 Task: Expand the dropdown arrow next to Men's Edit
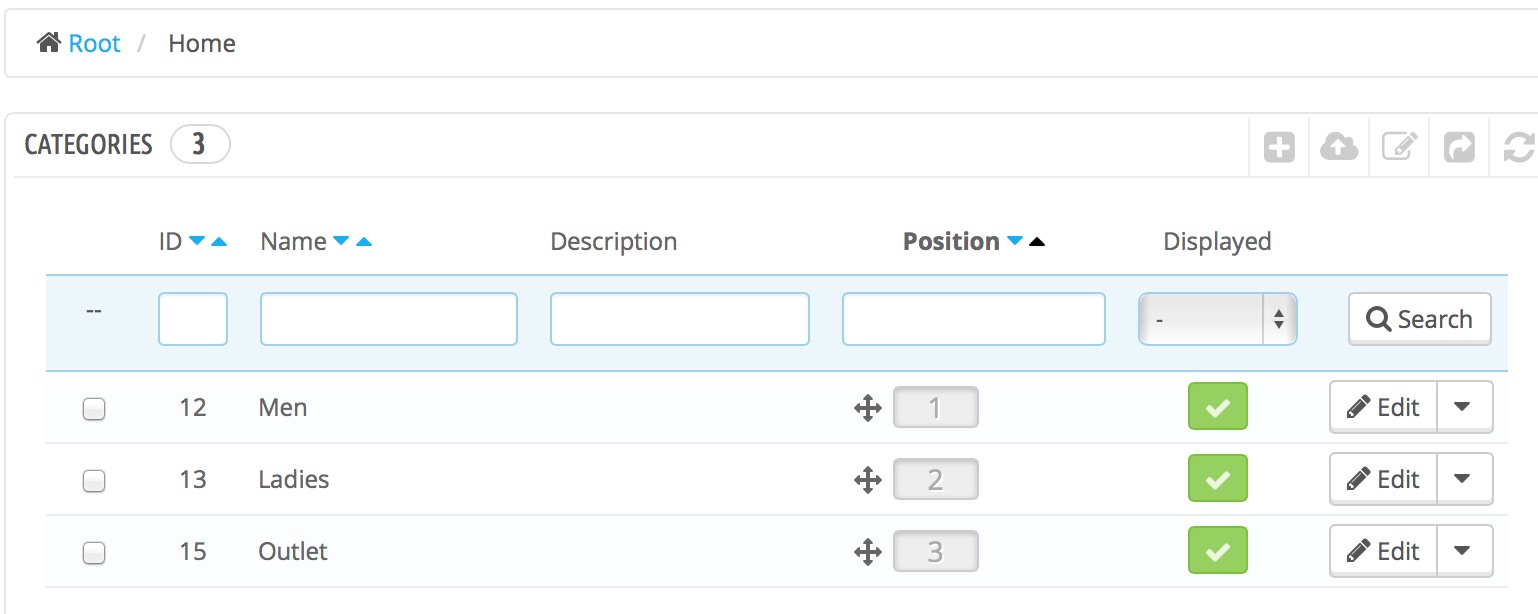click(x=1463, y=407)
